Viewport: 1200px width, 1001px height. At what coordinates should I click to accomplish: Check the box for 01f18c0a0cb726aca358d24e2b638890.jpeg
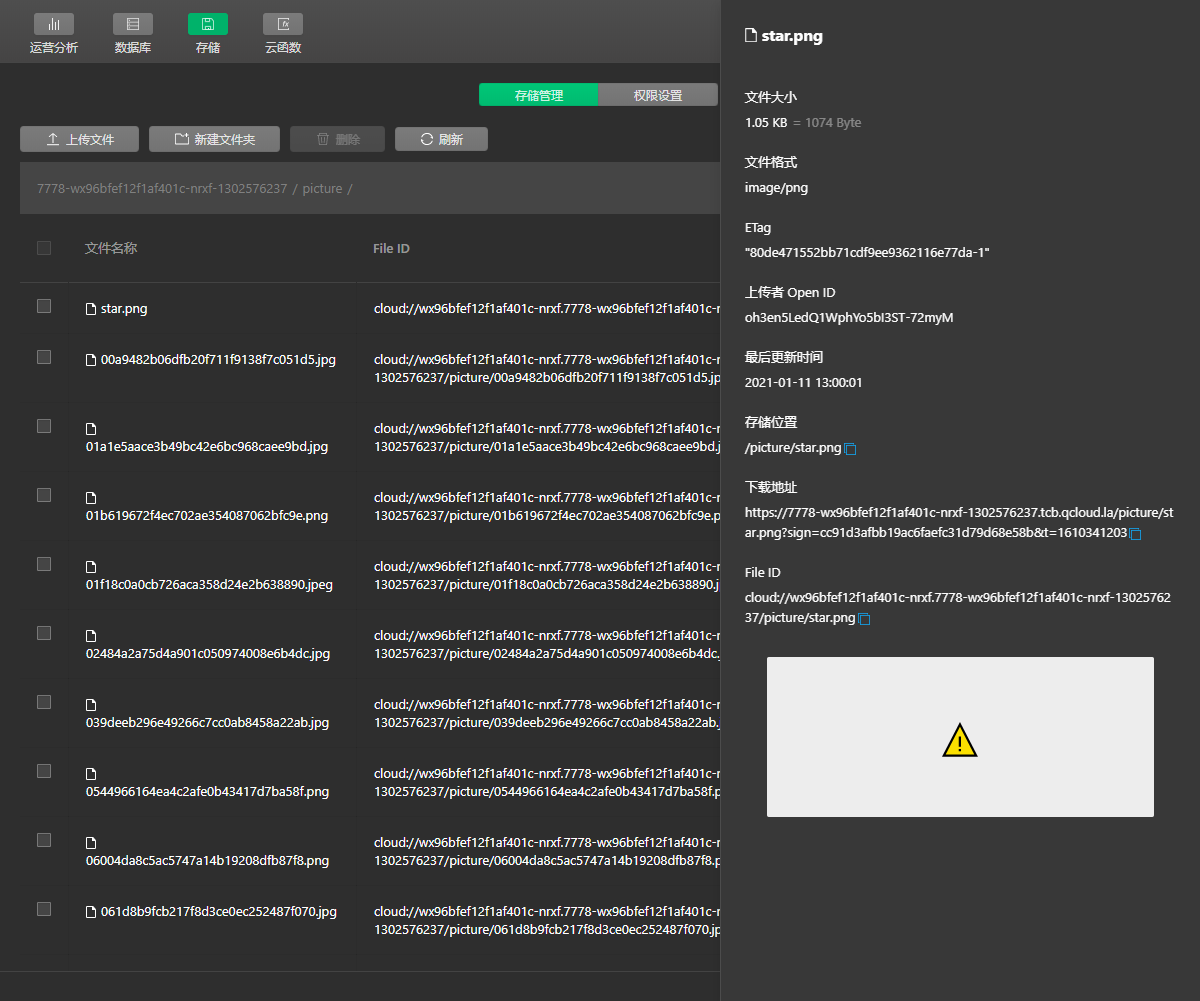click(x=44, y=564)
